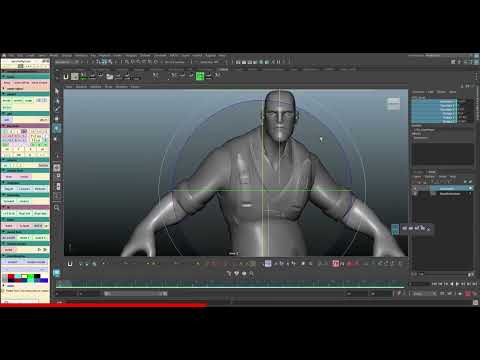Jump to the start of playback range

point(434,284)
